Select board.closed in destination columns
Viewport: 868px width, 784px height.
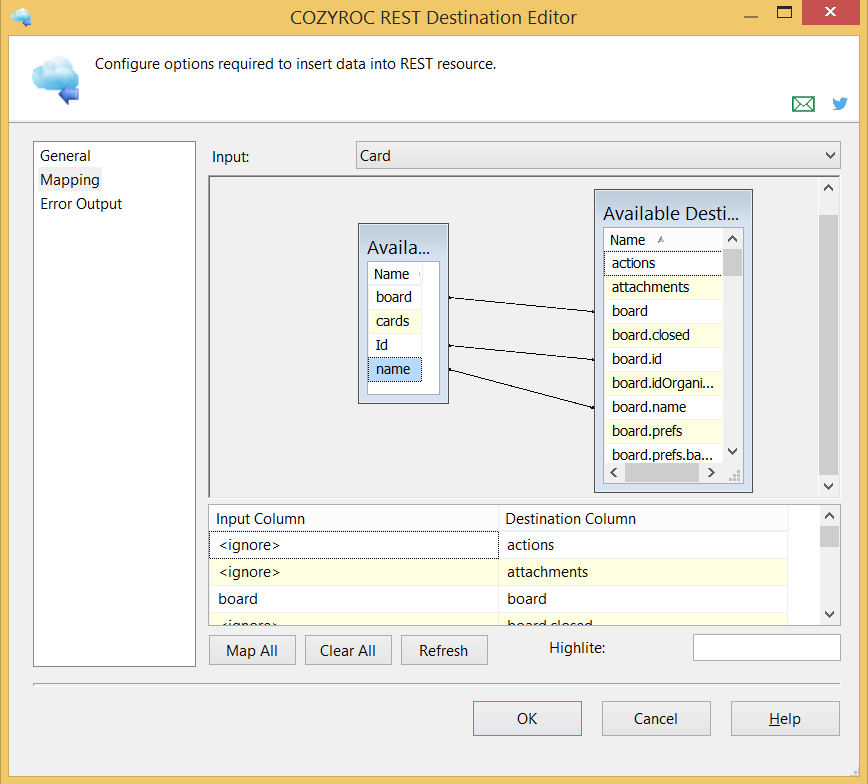point(663,335)
